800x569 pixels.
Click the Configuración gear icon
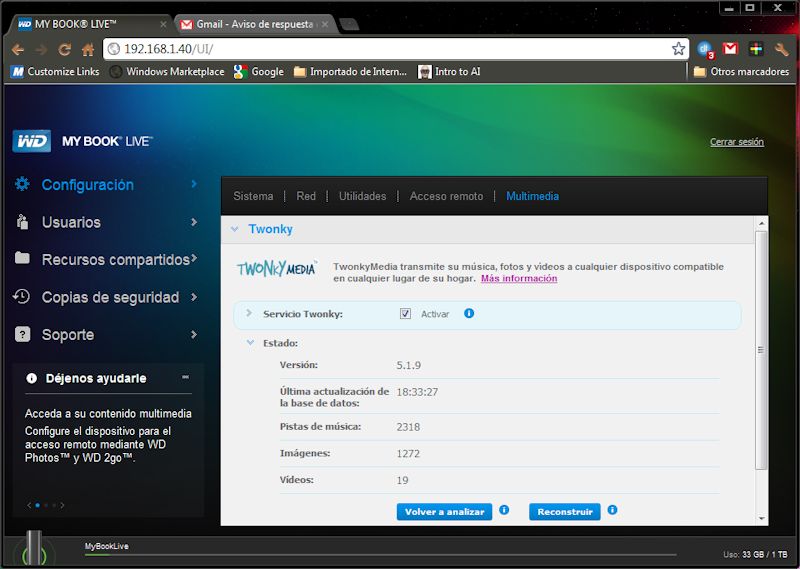click(22, 184)
